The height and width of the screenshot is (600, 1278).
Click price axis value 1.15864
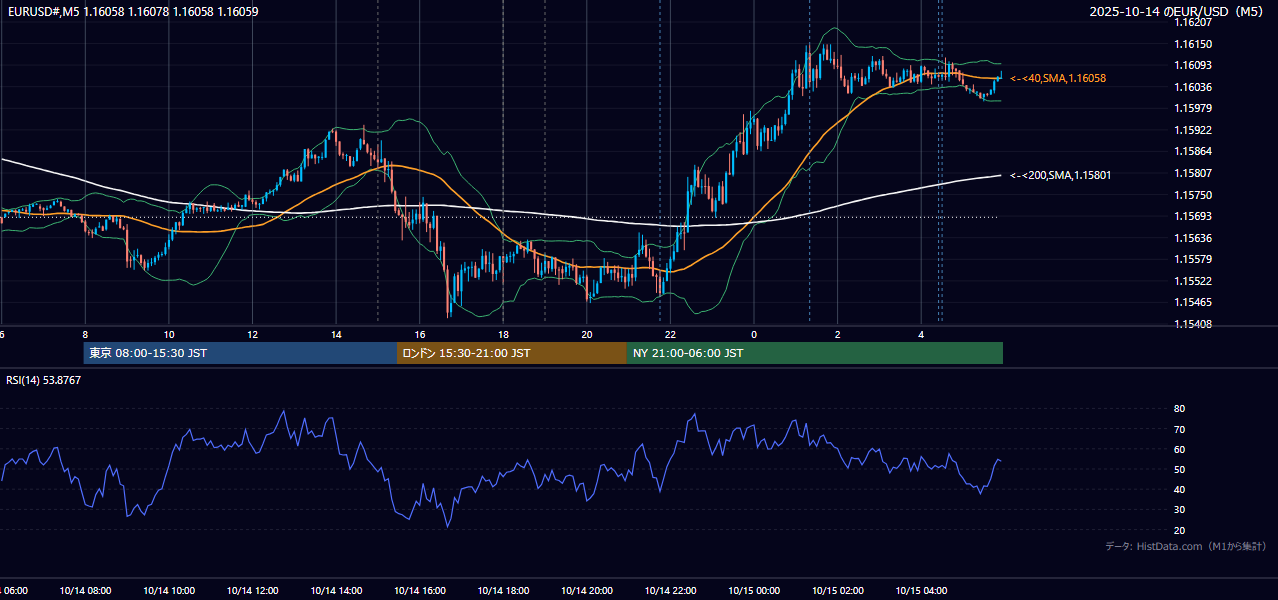coord(1193,151)
